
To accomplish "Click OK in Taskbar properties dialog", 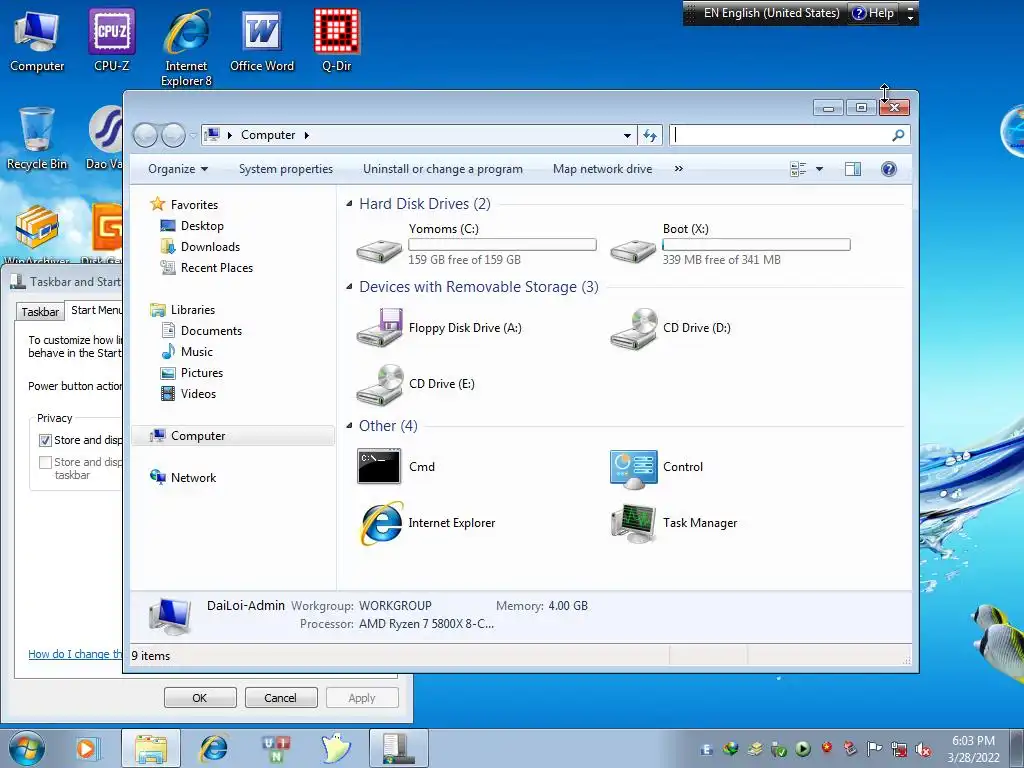I will [x=200, y=698].
